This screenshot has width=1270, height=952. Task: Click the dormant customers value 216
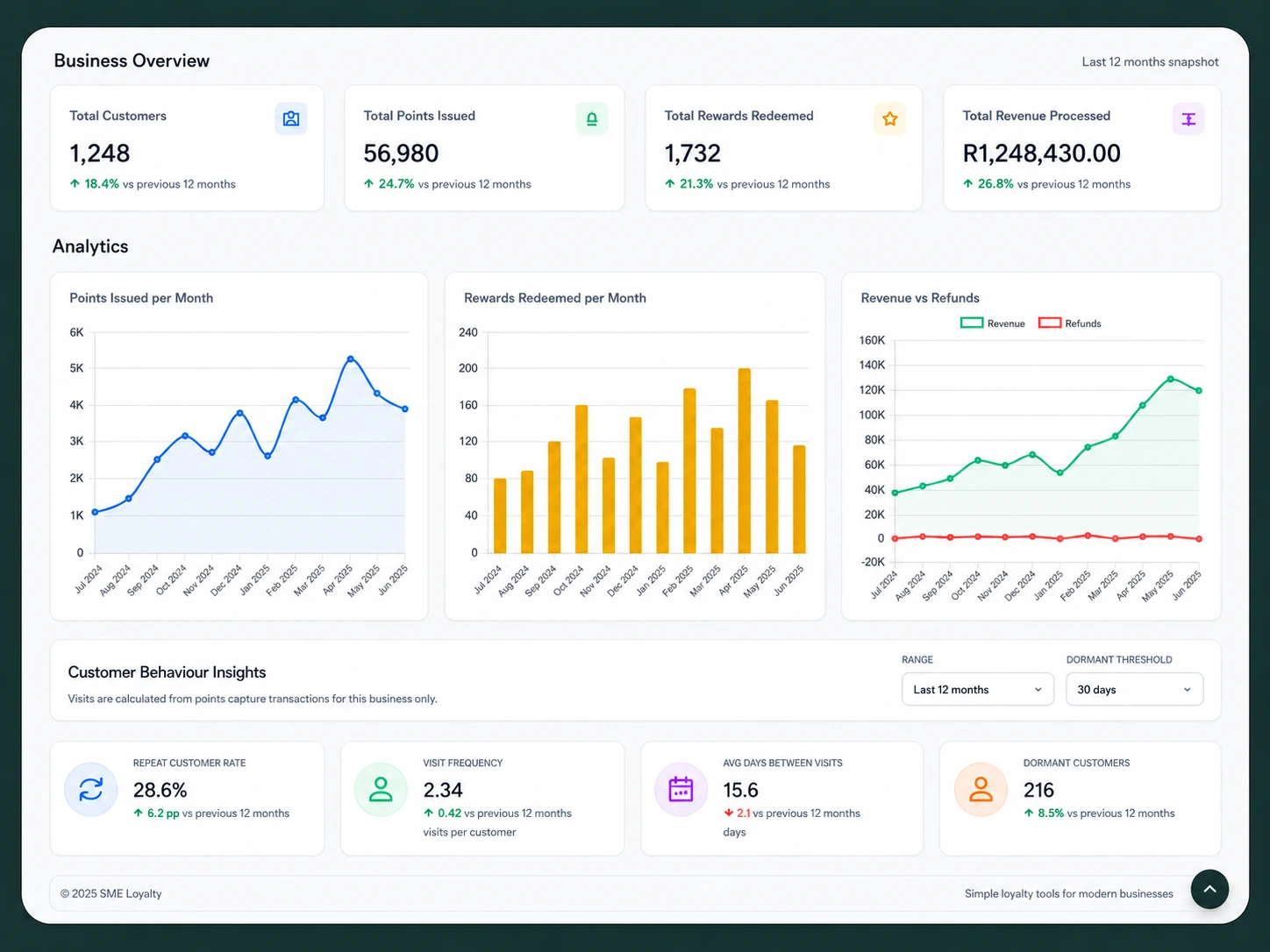1038,790
